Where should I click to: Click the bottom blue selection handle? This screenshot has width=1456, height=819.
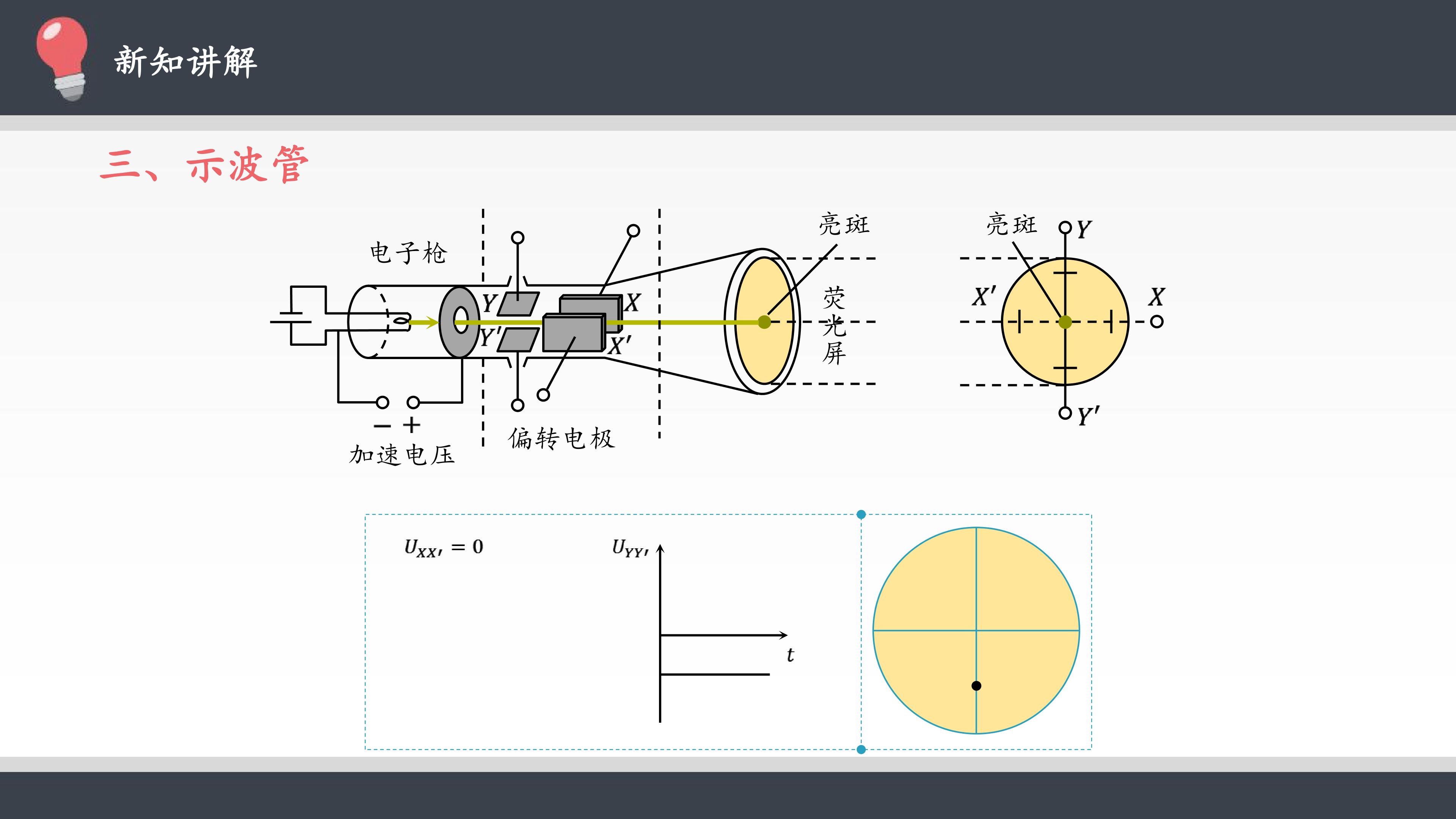coord(861,750)
